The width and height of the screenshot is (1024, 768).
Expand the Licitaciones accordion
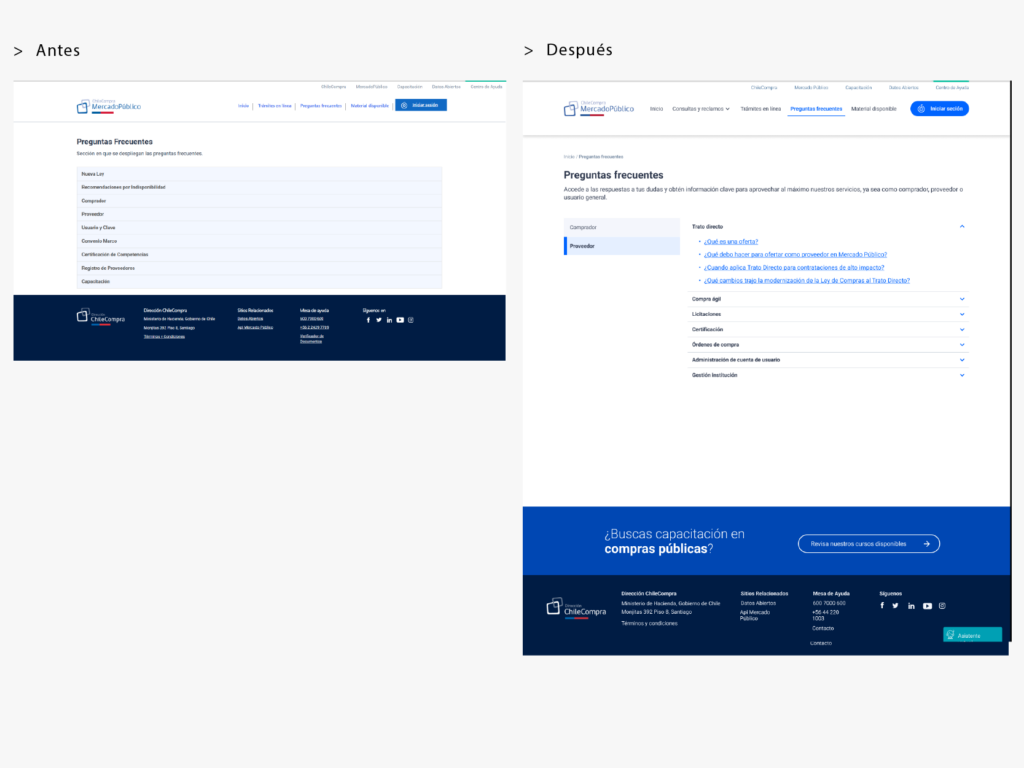pyautogui.click(x=829, y=314)
